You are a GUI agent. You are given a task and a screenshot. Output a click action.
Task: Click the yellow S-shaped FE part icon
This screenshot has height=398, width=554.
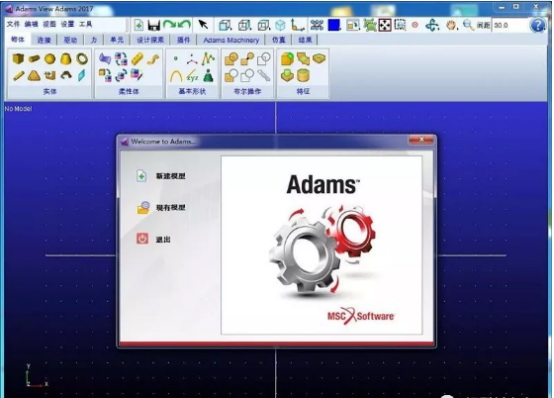(x=153, y=59)
